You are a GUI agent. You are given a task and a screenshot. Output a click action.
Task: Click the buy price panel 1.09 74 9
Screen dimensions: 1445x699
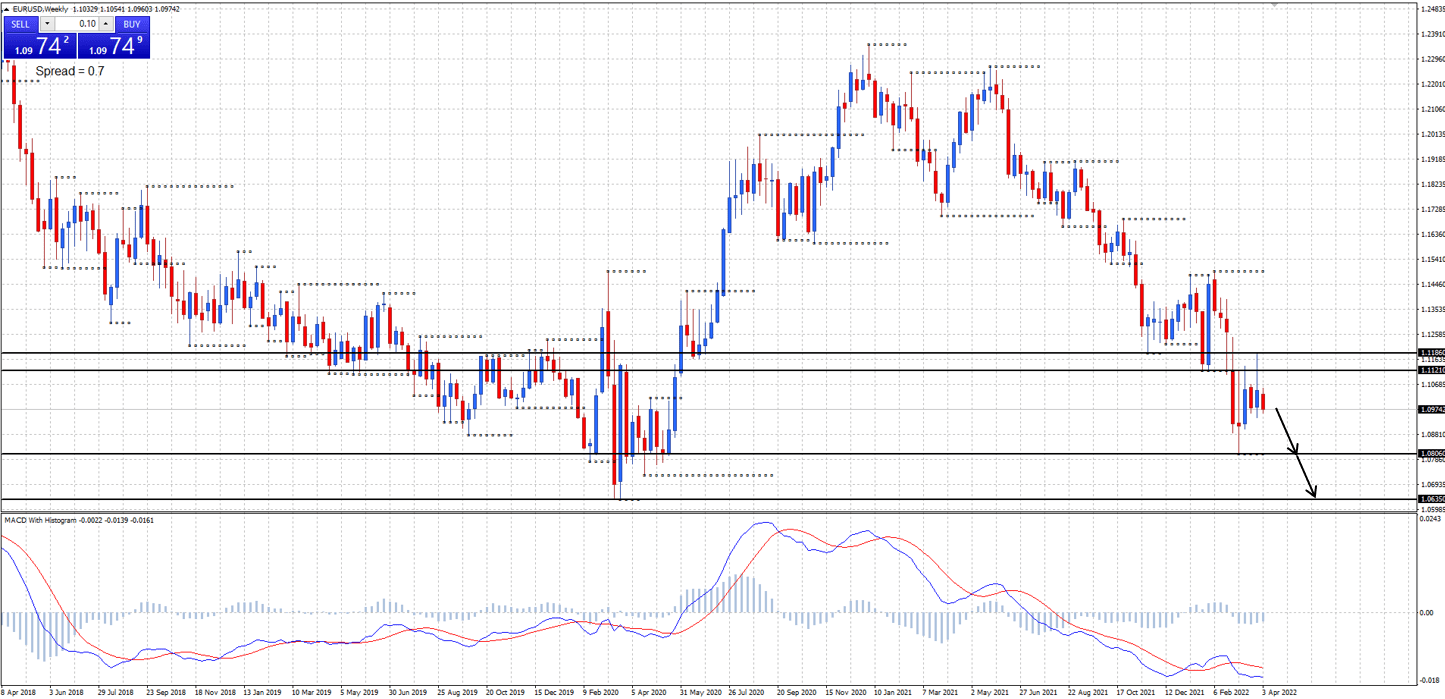tap(113, 46)
